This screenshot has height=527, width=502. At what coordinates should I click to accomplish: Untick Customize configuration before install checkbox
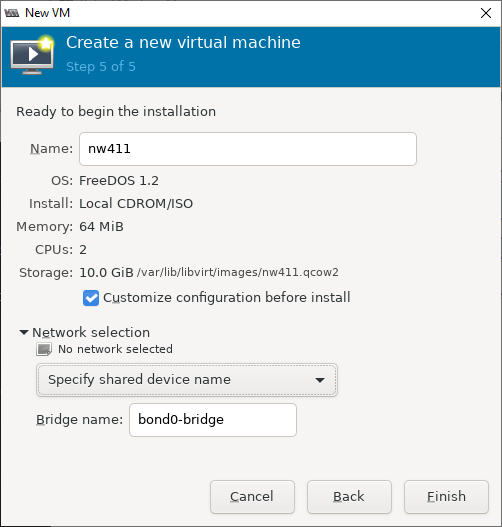point(91,298)
